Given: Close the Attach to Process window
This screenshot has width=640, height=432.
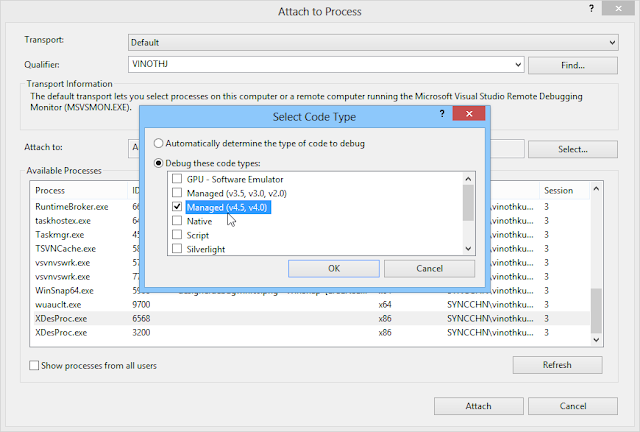Looking at the screenshot, I should point(618,8).
